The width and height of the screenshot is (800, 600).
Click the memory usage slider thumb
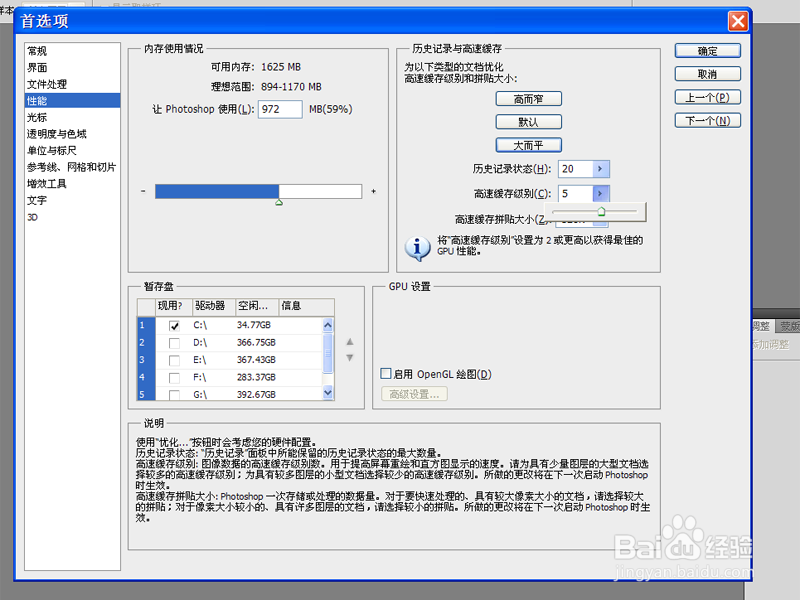coord(279,203)
